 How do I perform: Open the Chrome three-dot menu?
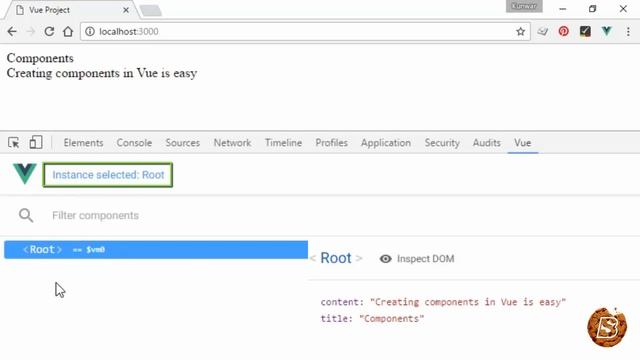pyautogui.click(x=628, y=31)
